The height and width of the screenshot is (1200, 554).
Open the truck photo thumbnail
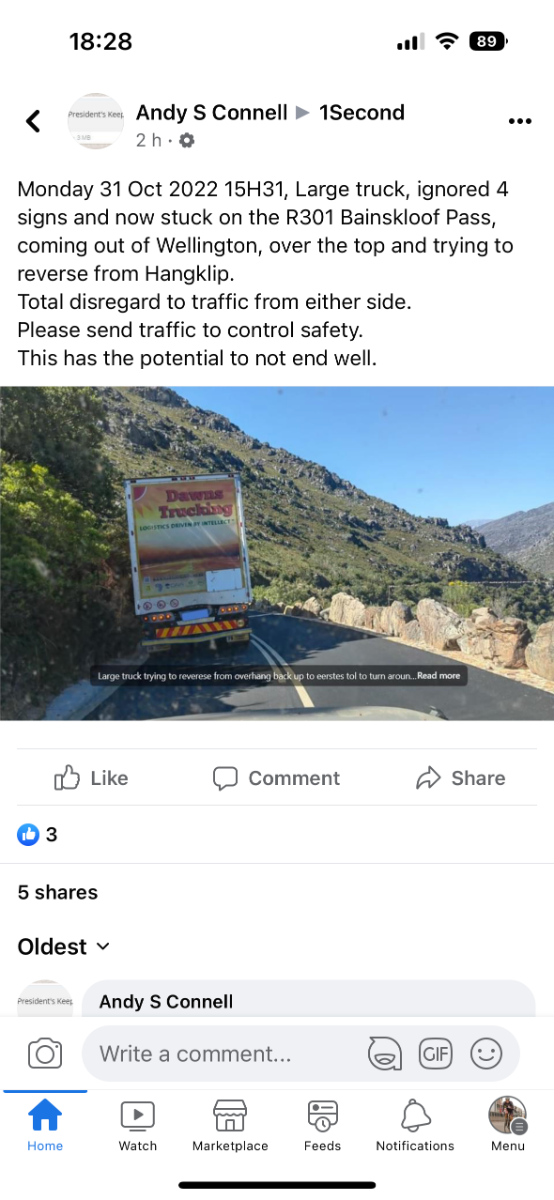coord(277,553)
